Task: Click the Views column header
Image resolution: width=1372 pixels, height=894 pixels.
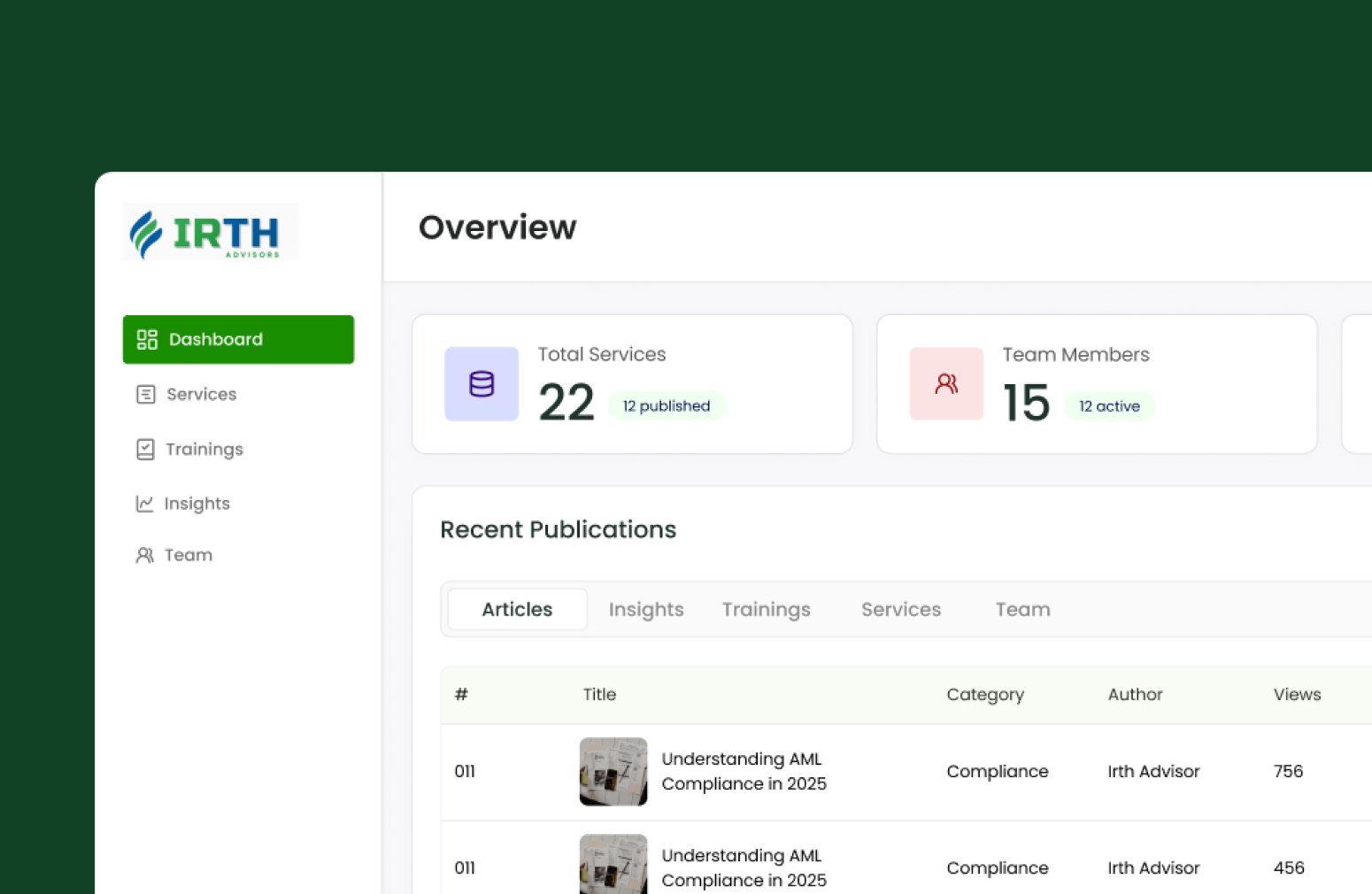Action: [1297, 694]
